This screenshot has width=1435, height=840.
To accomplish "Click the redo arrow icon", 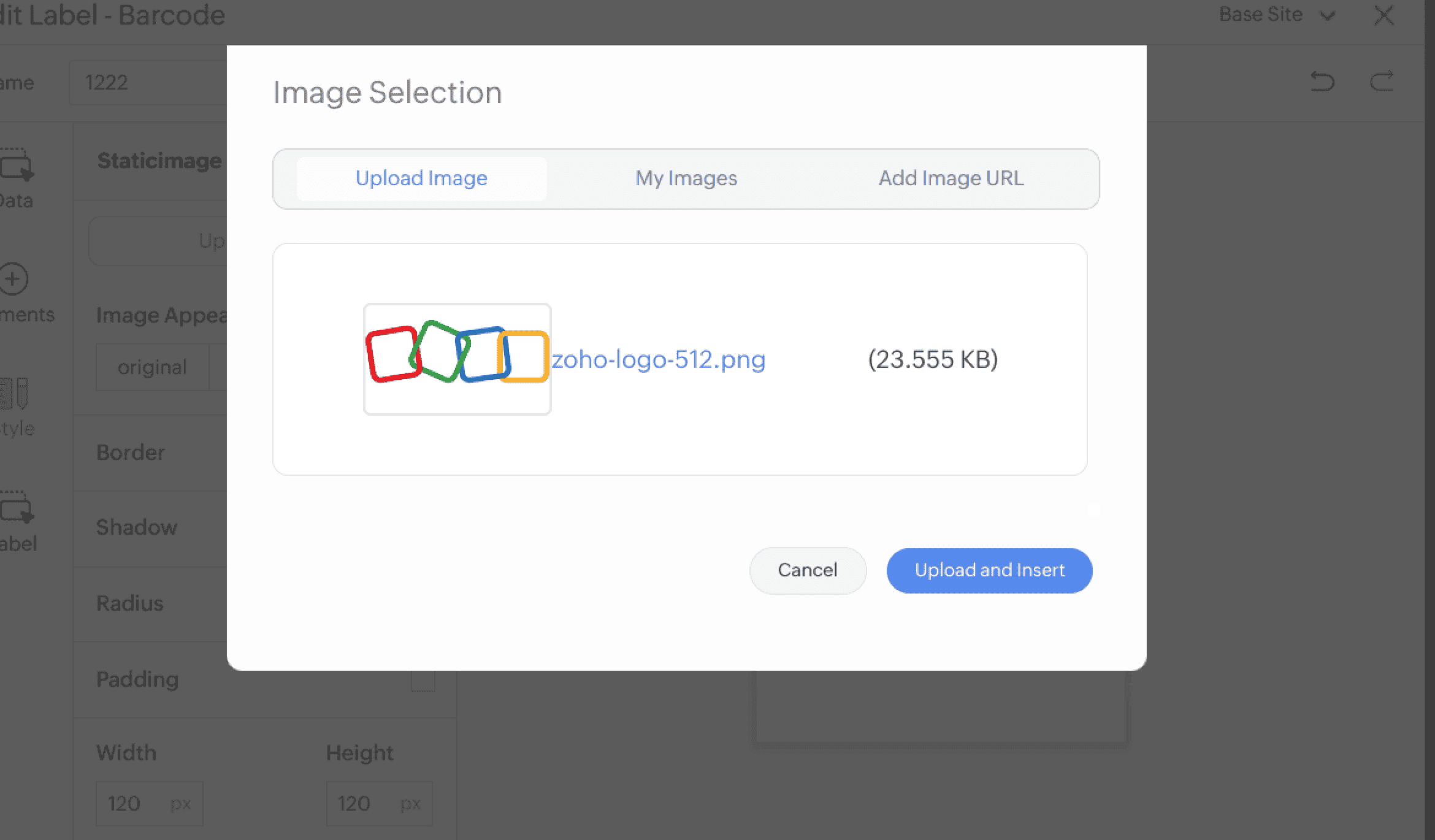I will pyautogui.click(x=1382, y=81).
